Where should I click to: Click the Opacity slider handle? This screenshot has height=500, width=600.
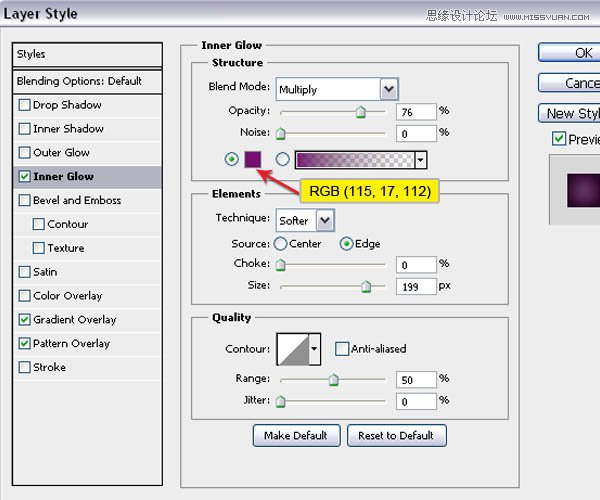[x=360, y=113]
